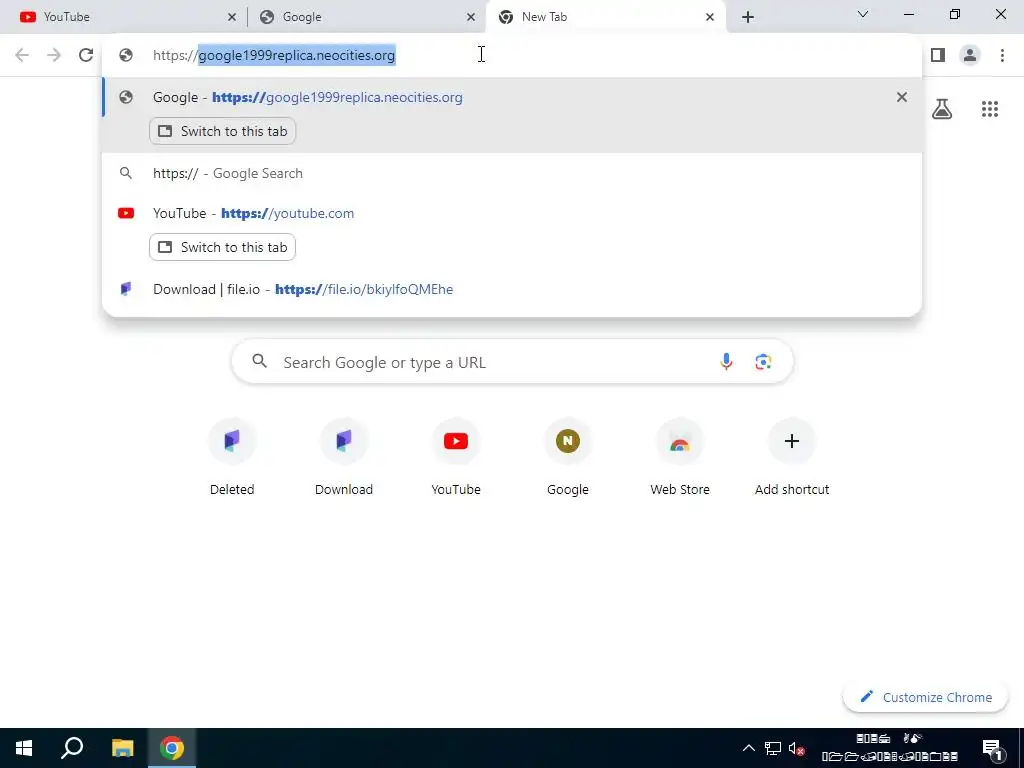Click Switch to this tab under Google suggestion
This screenshot has width=1024, height=768.
tap(223, 131)
